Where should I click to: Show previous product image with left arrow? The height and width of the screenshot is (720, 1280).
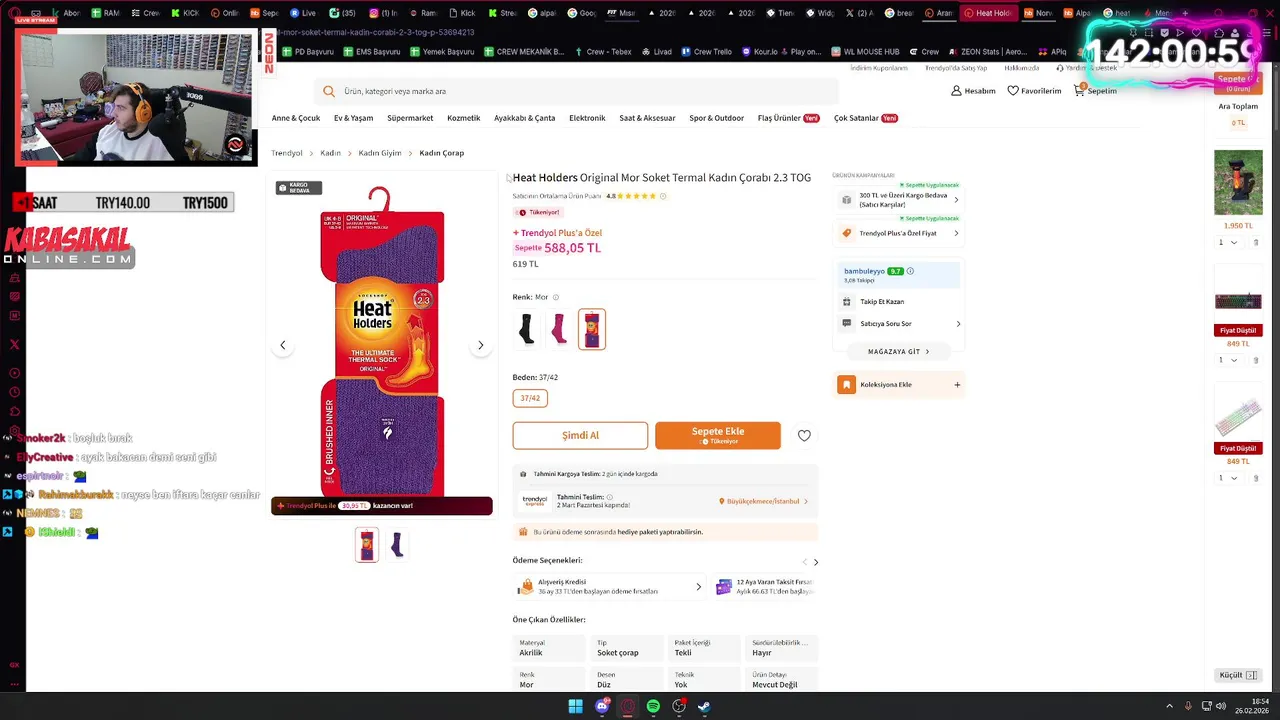[282, 345]
